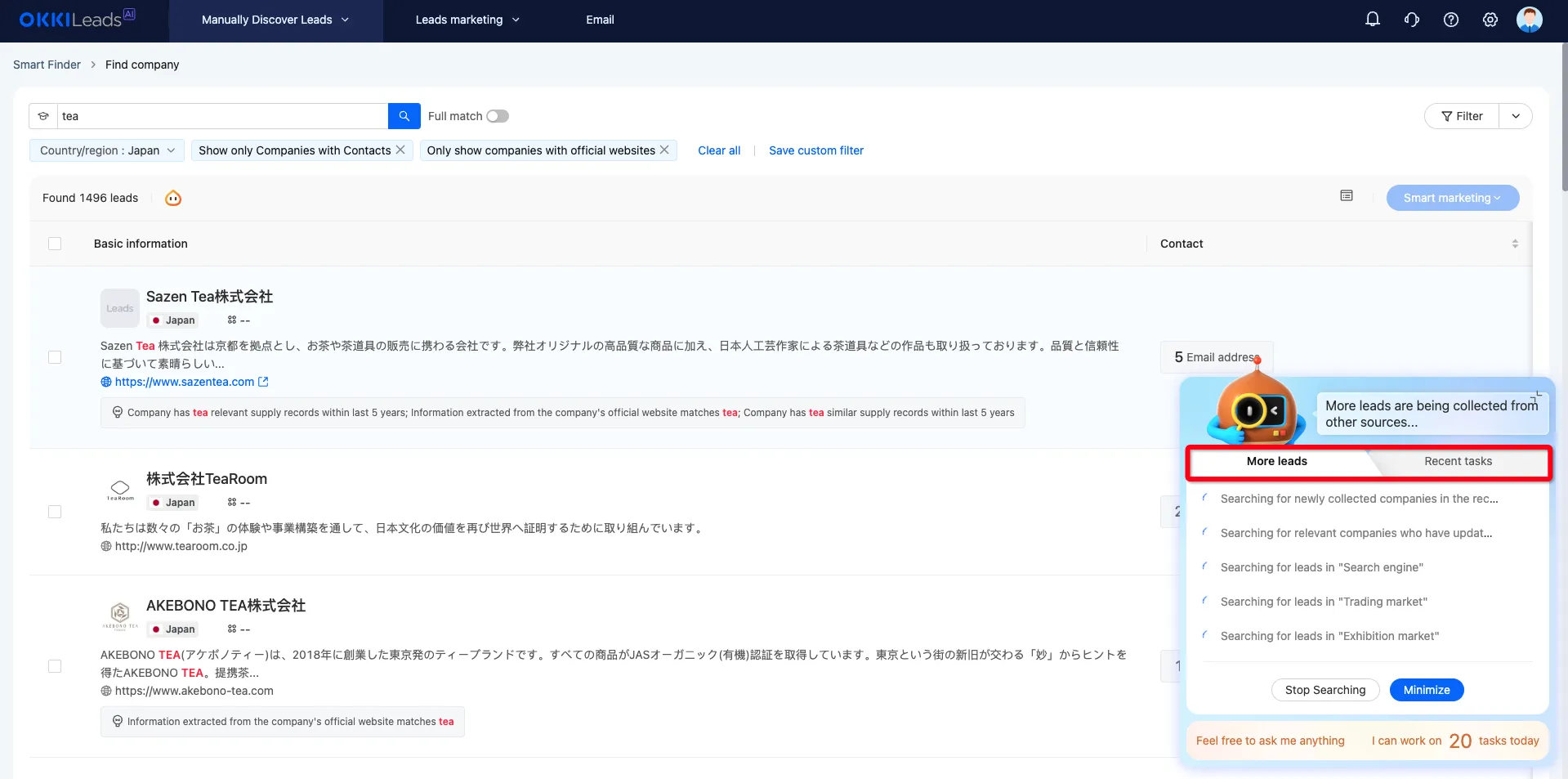Open 5 Email address contact button
This screenshot has height=779, width=1568.
tap(1217, 357)
